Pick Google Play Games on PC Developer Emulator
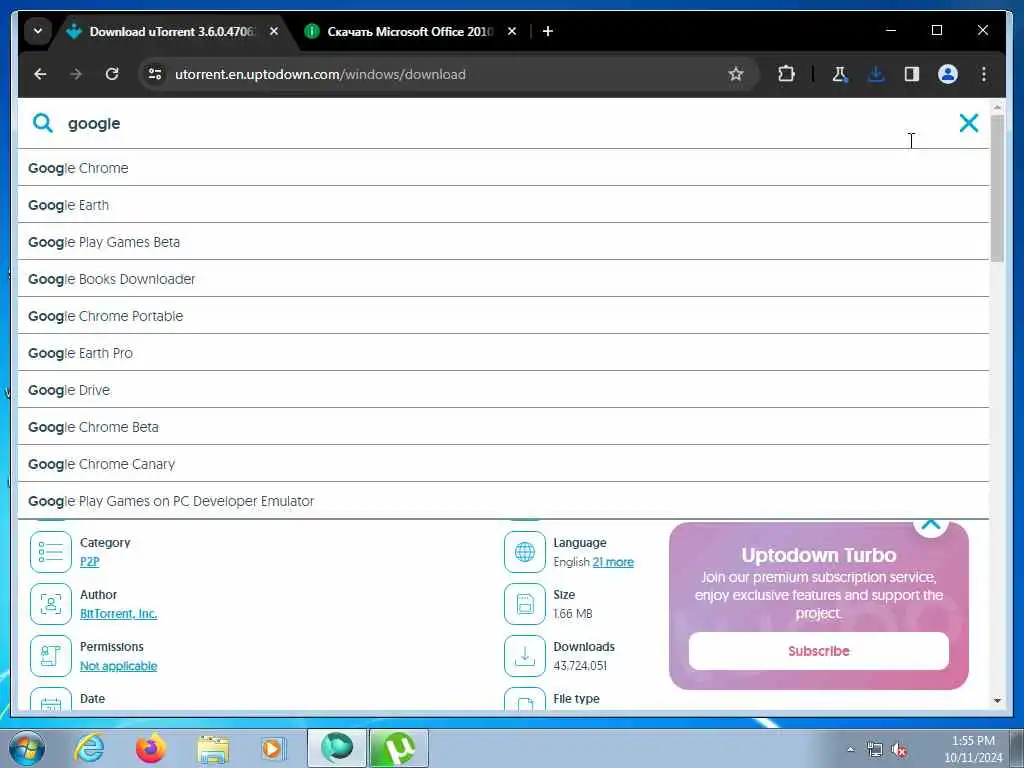Screen dimensions: 1024x768 pyautogui.click(x=503, y=501)
